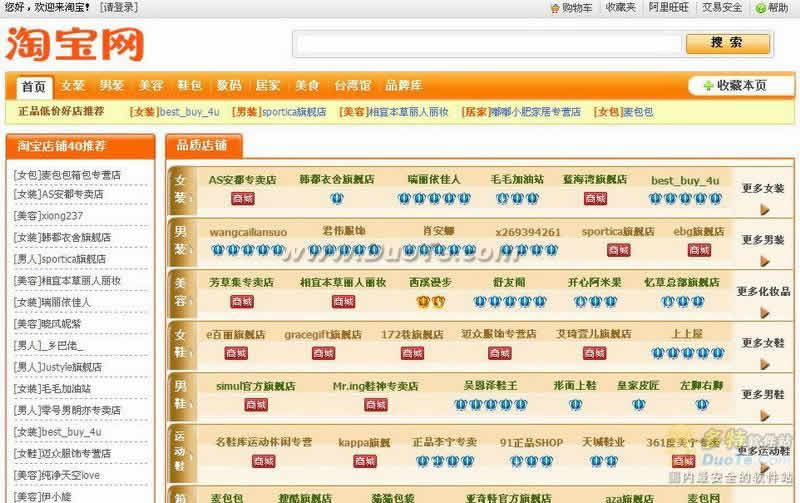Open the 居家 navigation tab
Viewport: 800px width, 503px height.
(268, 85)
